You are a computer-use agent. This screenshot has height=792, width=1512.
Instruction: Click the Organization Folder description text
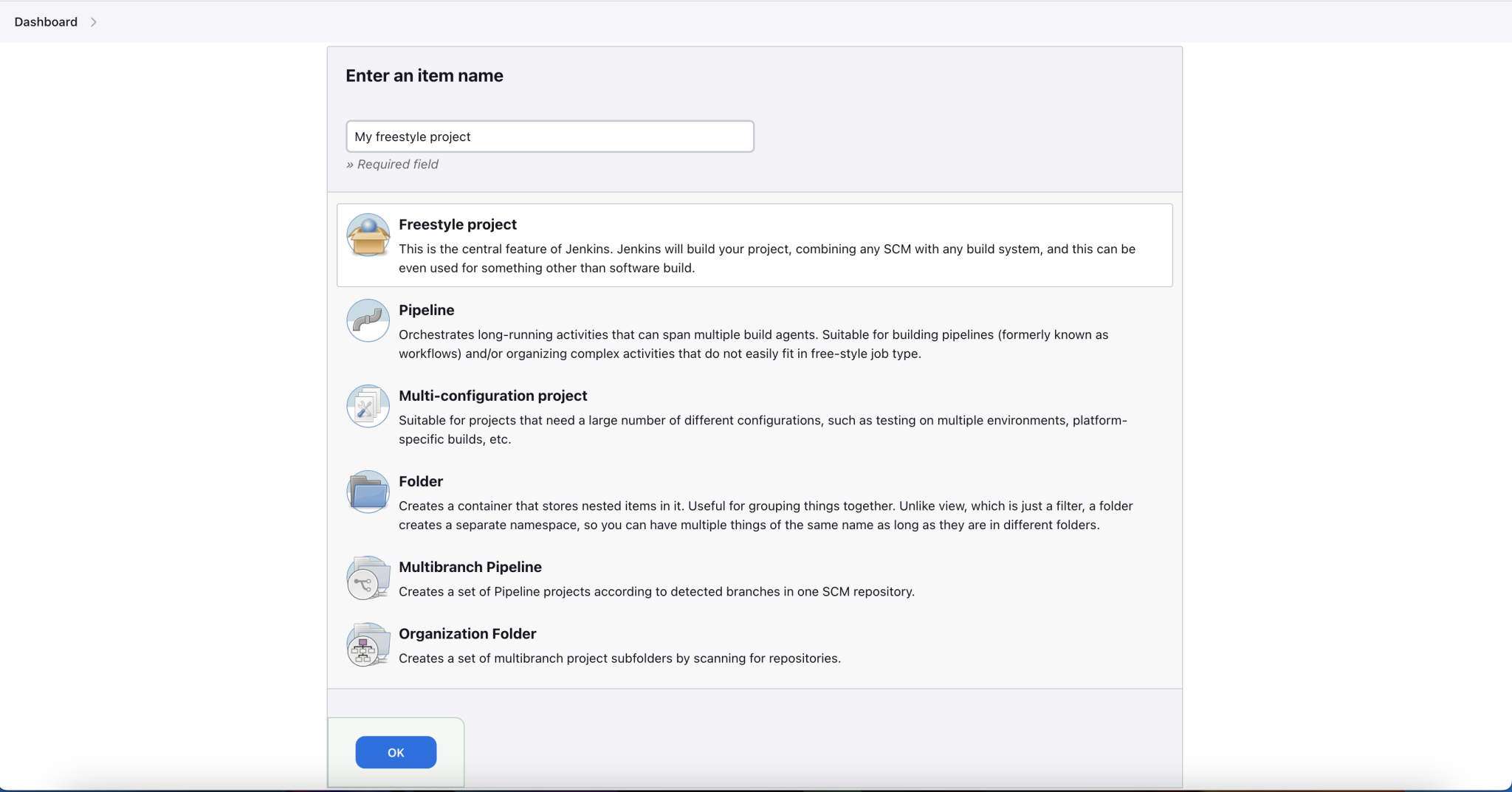click(x=619, y=658)
